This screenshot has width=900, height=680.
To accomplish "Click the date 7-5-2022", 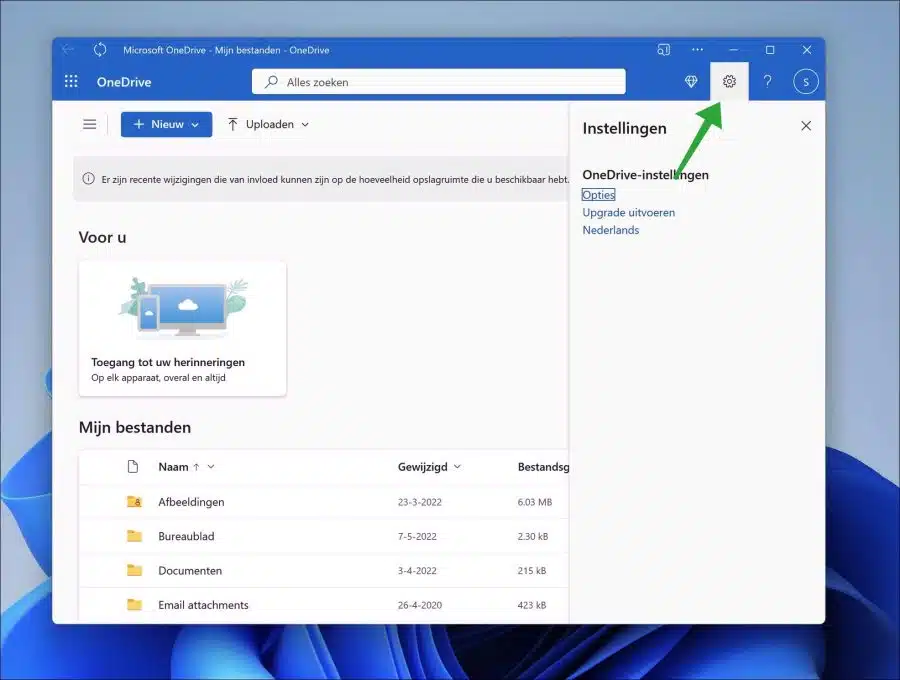I will tap(417, 537).
